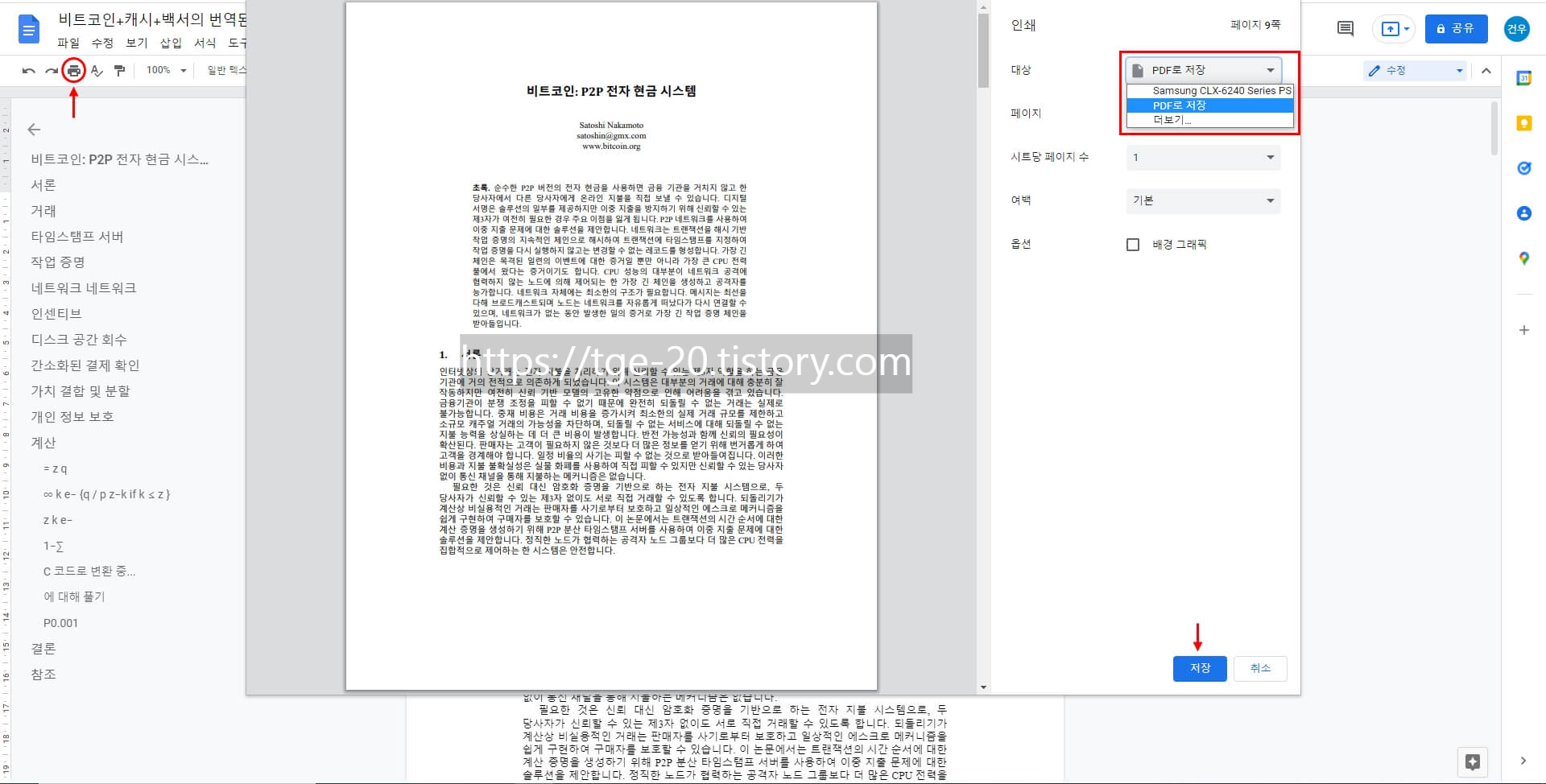
Task: Open the editing mode dropdown
Action: (1416, 71)
